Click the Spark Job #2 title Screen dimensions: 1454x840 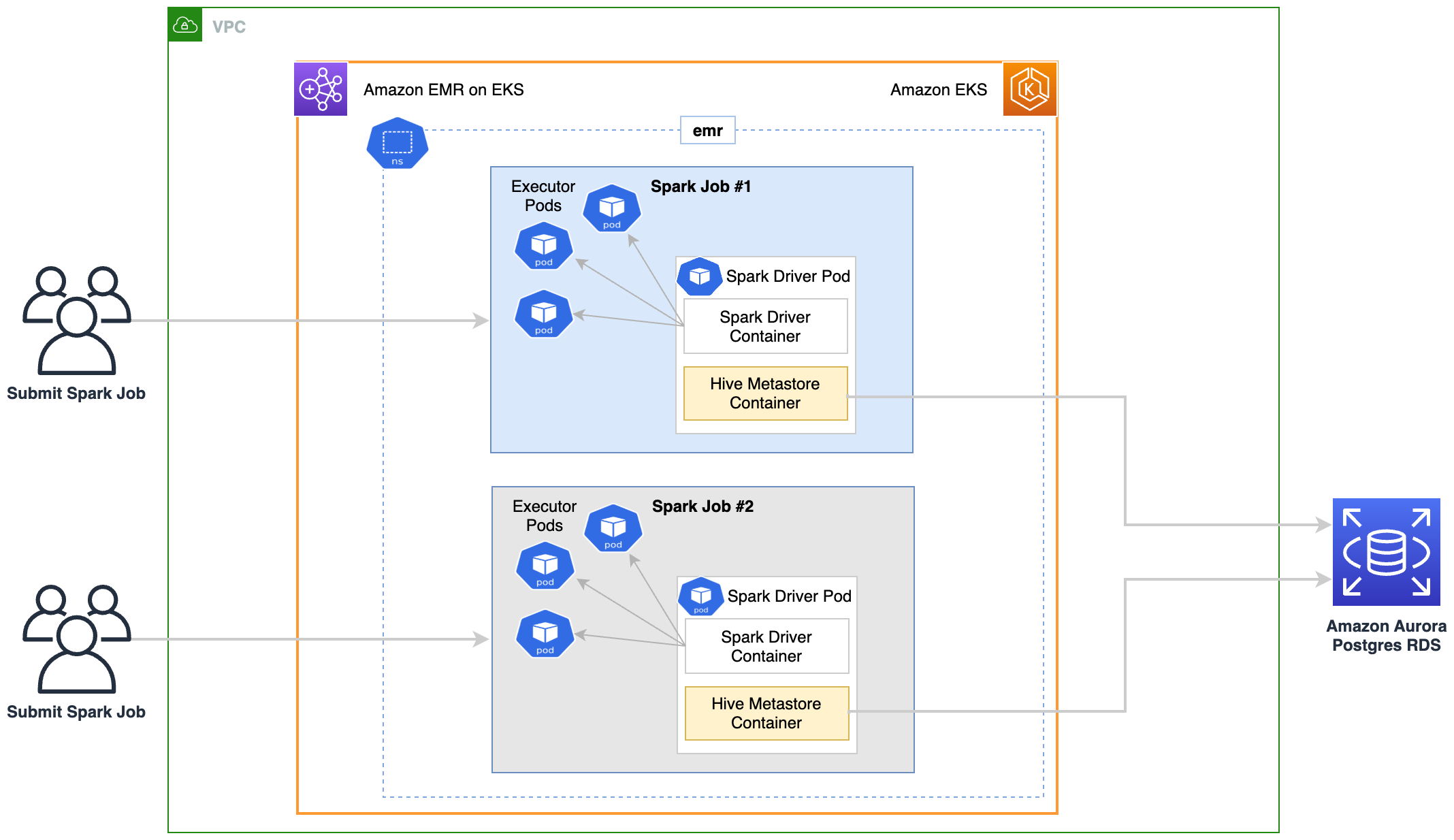[702, 506]
